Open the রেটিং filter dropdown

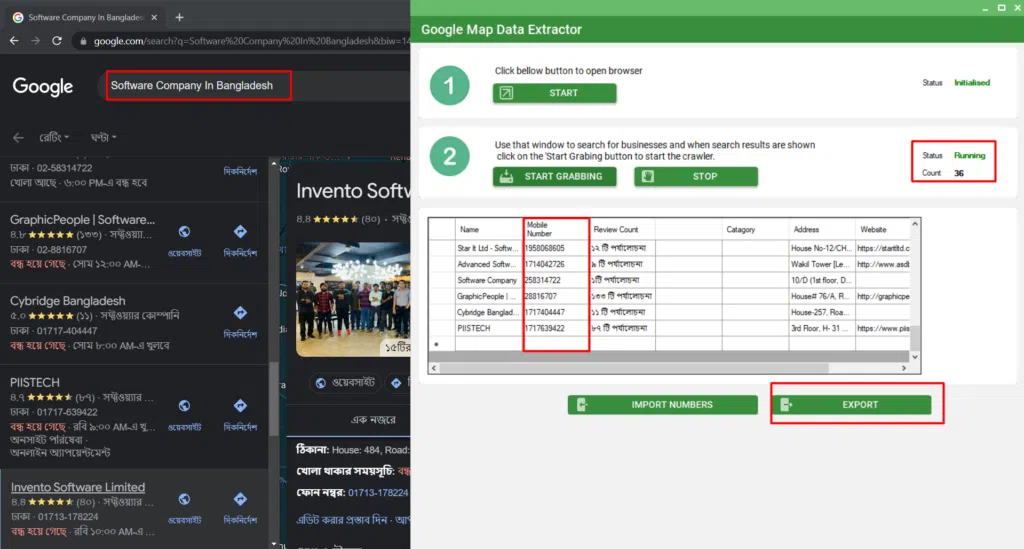coord(54,137)
